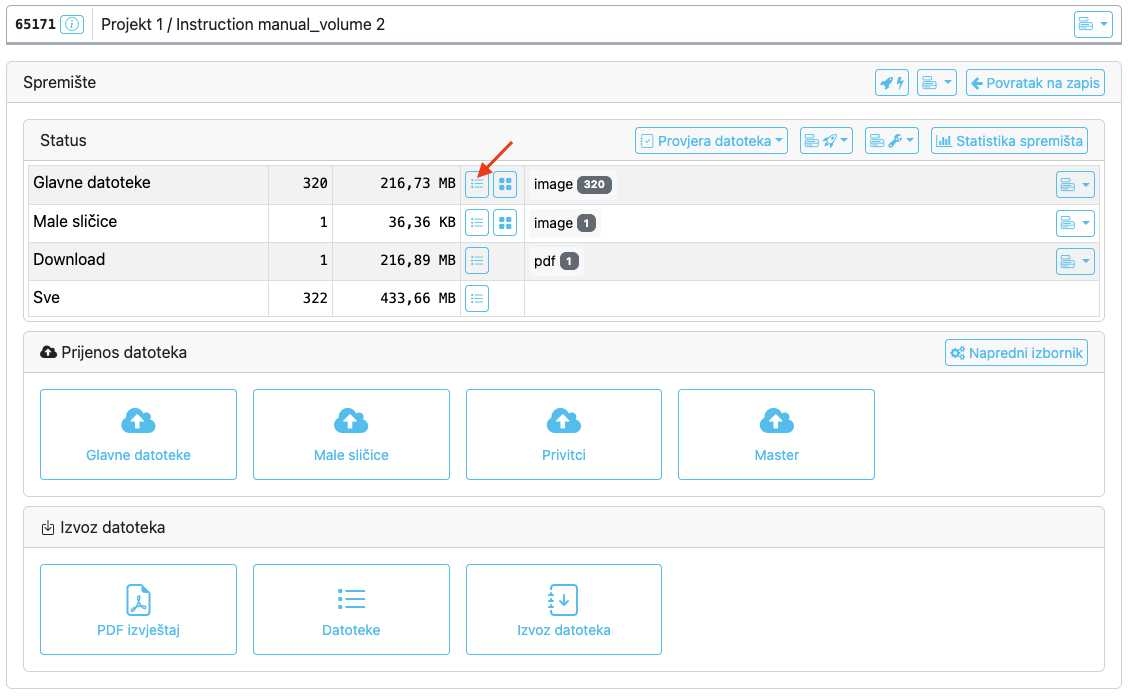Click the 216,89 MB size value

tap(418, 260)
